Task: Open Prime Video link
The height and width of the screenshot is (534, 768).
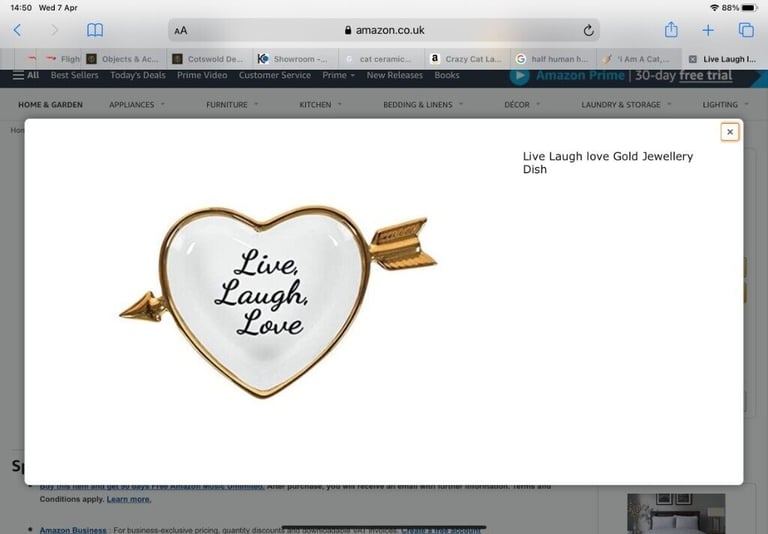Action: [x=202, y=75]
